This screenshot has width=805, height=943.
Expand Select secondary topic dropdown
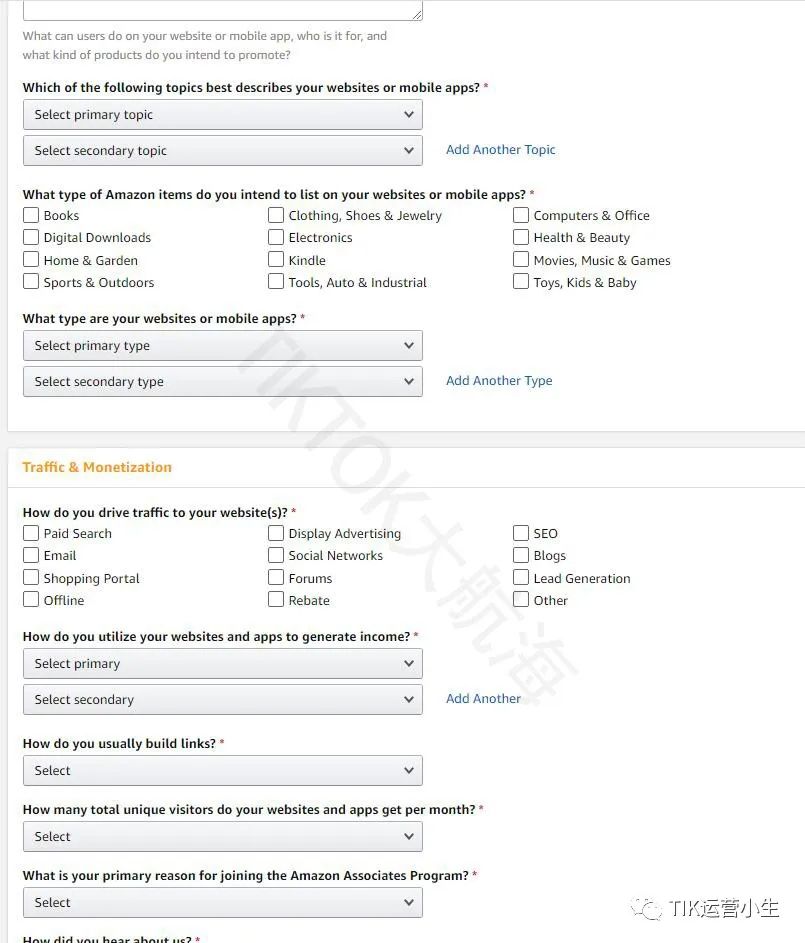[x=222, y=151]
